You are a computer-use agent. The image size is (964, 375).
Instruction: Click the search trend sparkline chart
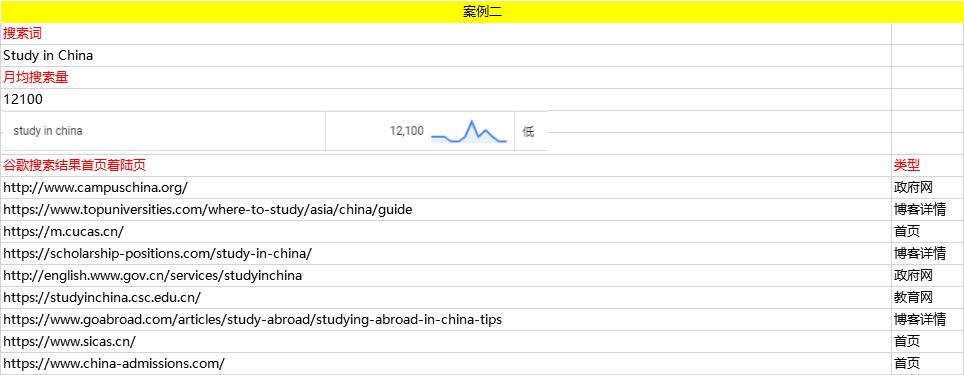(x=469, y=132)
